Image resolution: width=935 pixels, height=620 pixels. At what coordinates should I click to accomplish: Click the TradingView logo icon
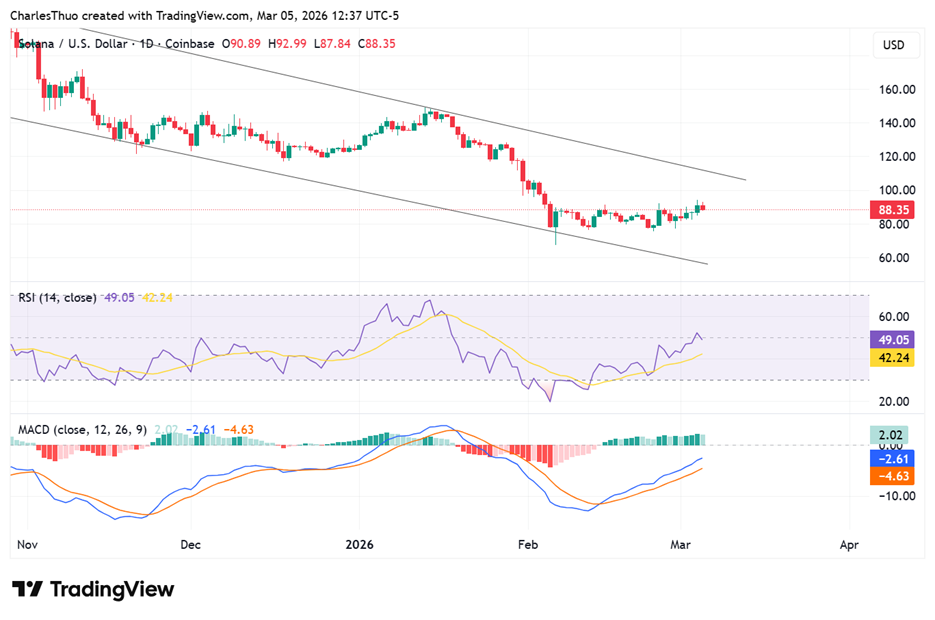click(27, 589)
